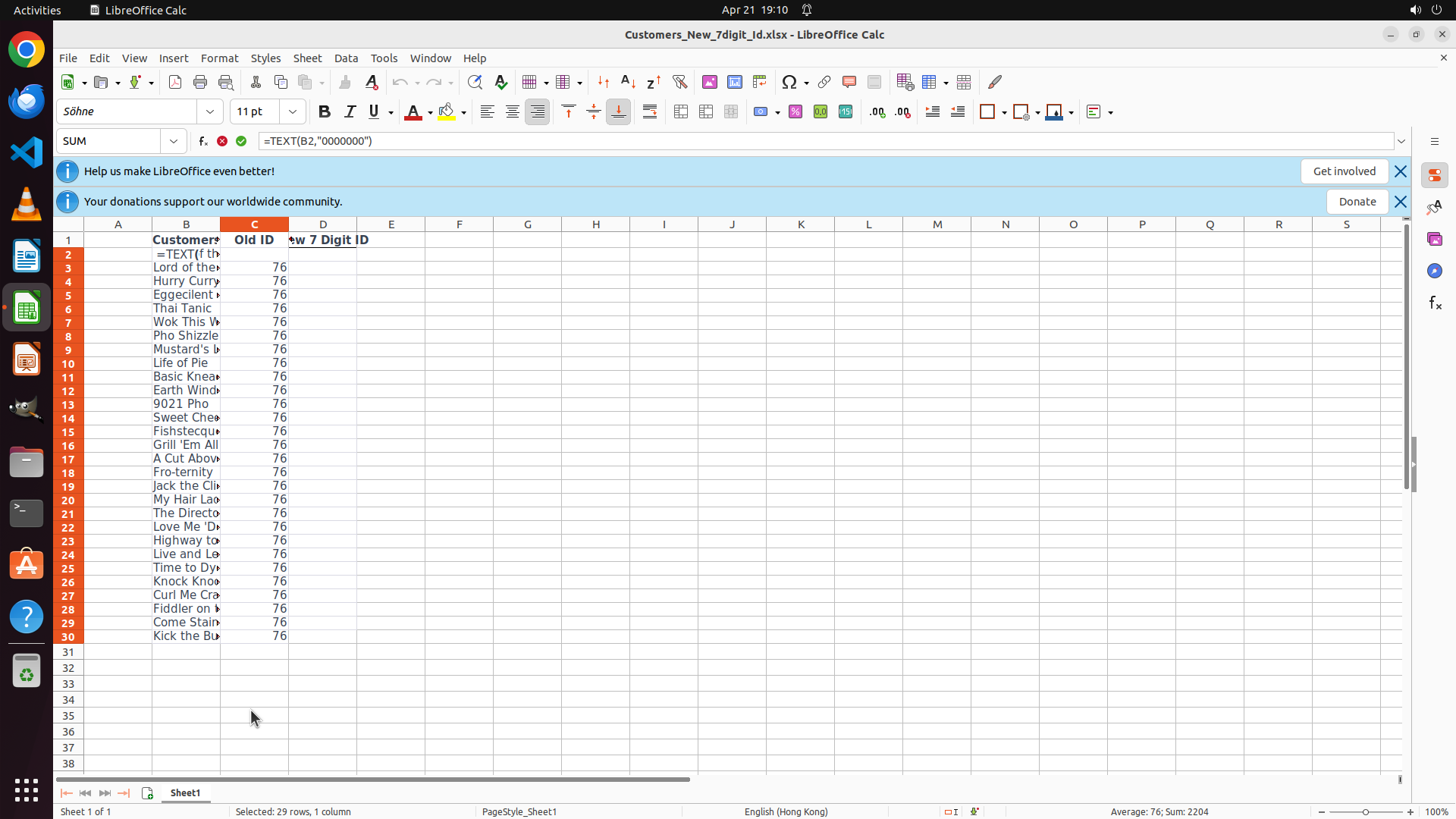This screenshot has width=1456, height=819.
Task: Click the Sort Ascending icon
Action: tap(628, 82)
